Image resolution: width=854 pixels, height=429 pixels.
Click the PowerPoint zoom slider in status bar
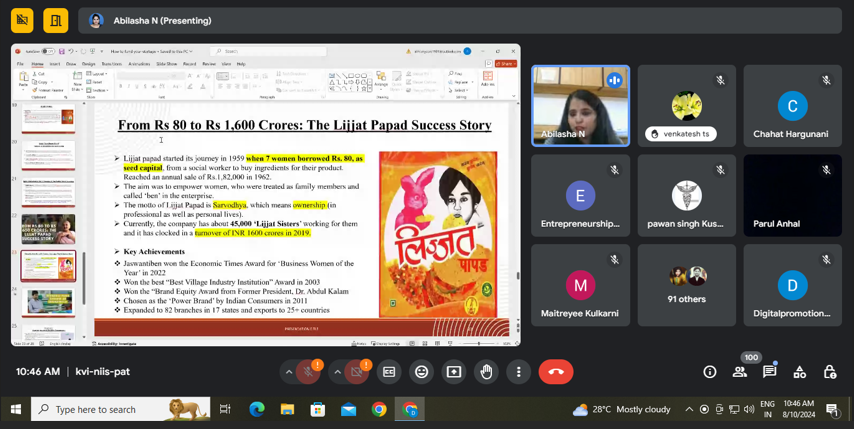click(479, 344)
